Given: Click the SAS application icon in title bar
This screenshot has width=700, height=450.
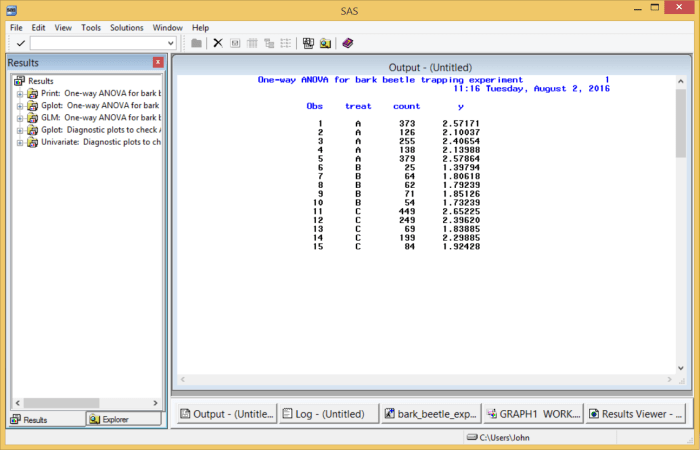Looking at the screenshot, I should 12,9.
